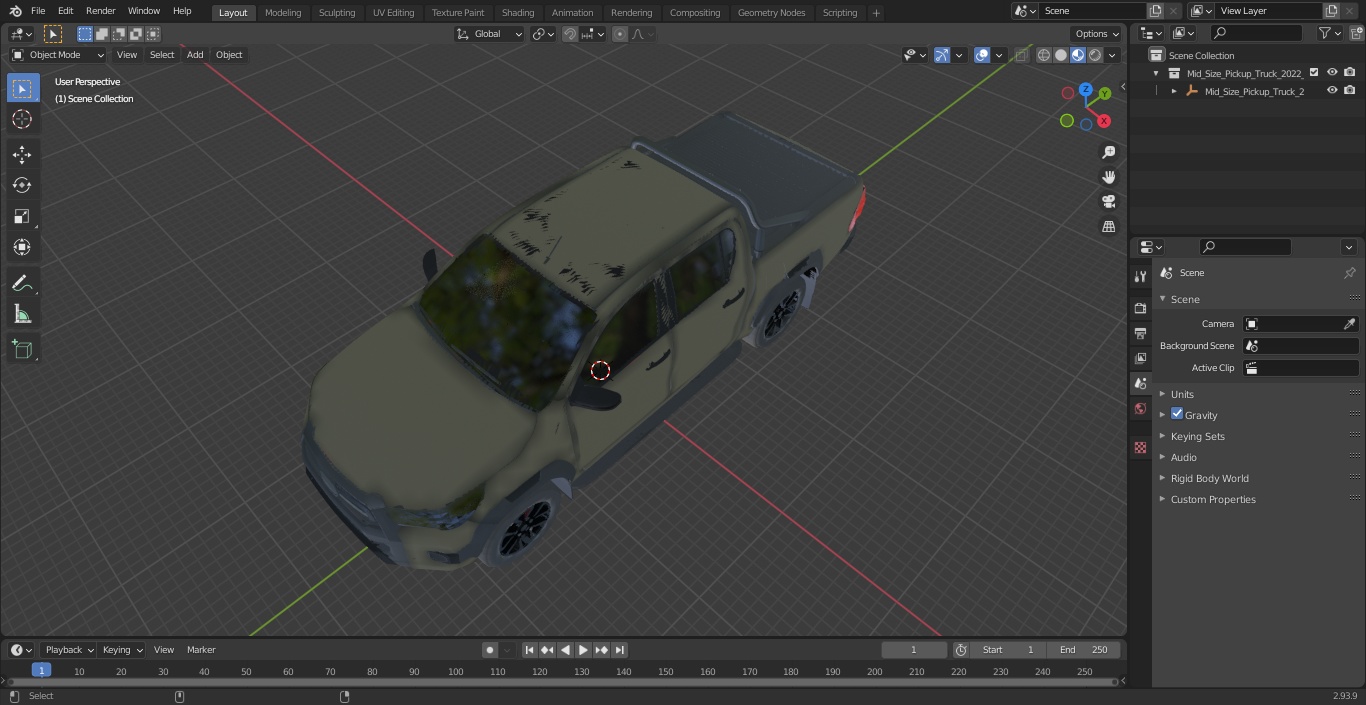Click the timeline Marker menu
The image size is (1366, 705).
pyautogui.click(x=201, y=650)
